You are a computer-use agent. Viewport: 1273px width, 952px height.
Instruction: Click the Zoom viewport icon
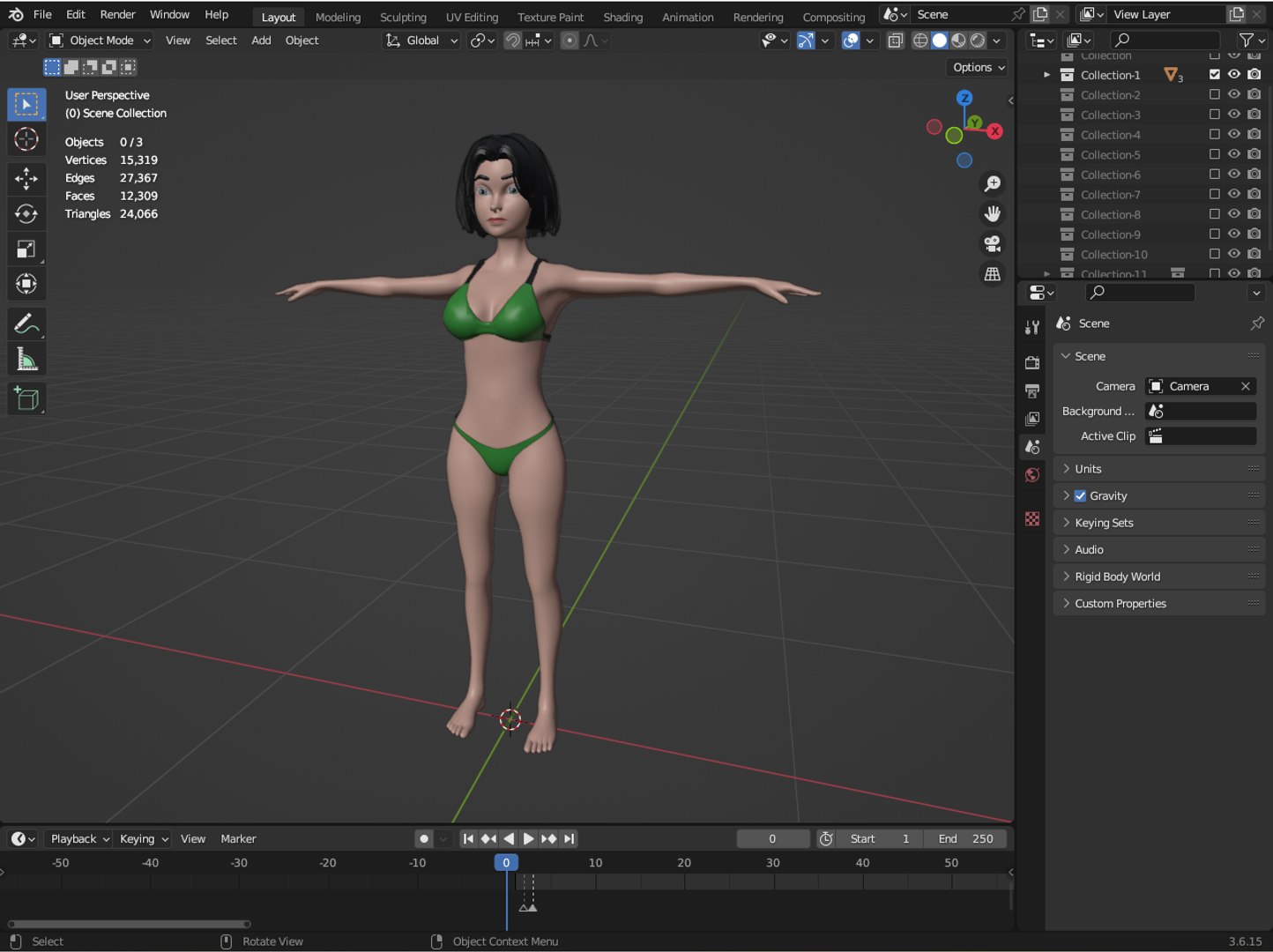tap(993, 183)
